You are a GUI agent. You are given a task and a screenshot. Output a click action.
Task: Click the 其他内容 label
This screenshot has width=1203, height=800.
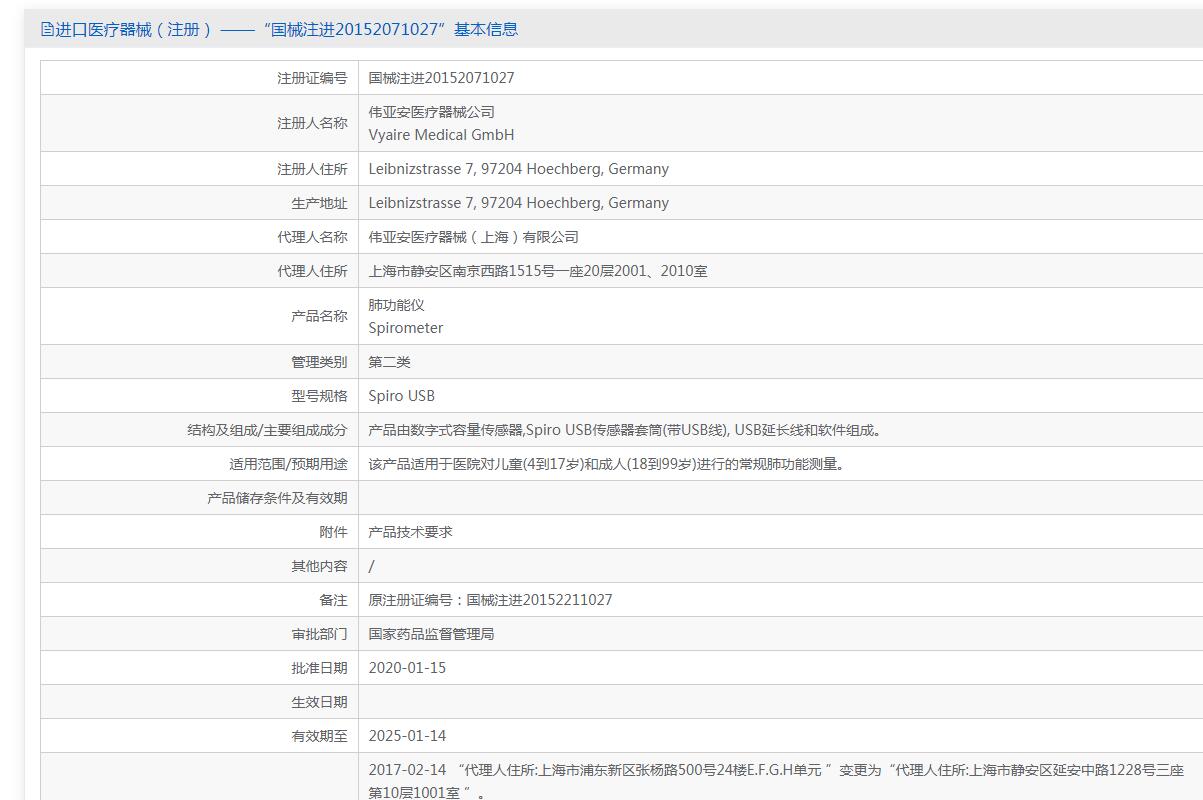click(x=319, y=566)
